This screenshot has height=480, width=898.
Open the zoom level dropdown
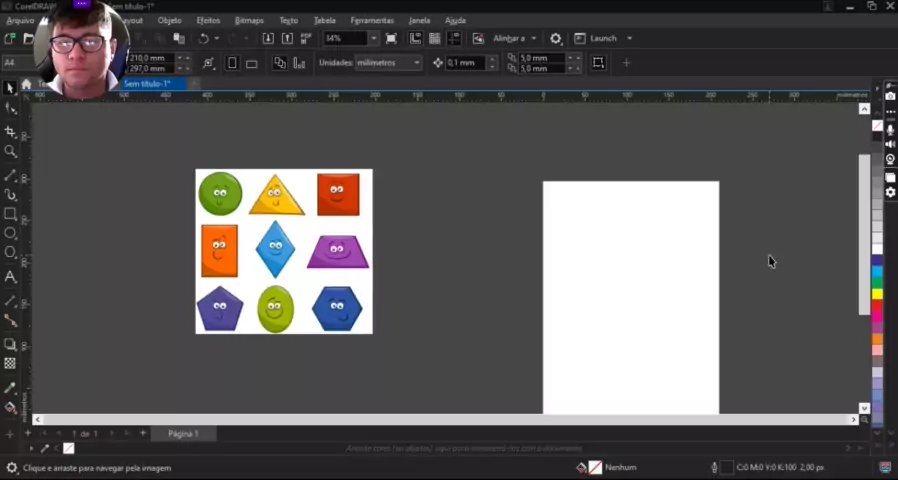click(374, 39)
